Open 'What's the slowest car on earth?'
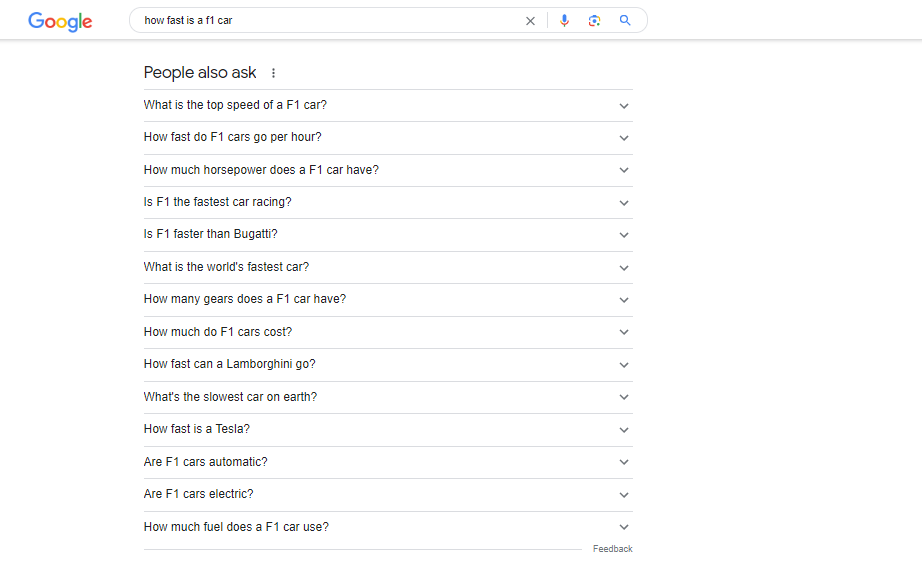922x584 pixels. point(230,397)
